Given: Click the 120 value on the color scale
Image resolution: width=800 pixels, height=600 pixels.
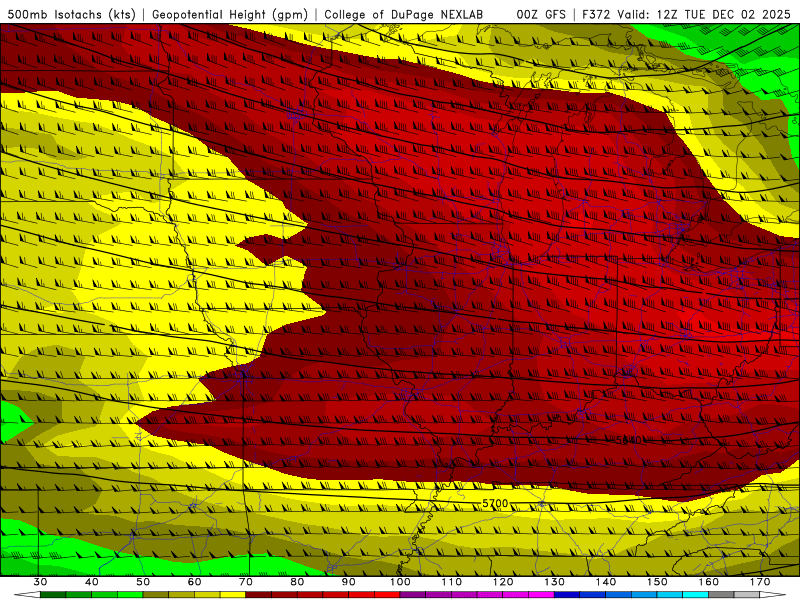Looking at the screenshot, I should 503,582.
